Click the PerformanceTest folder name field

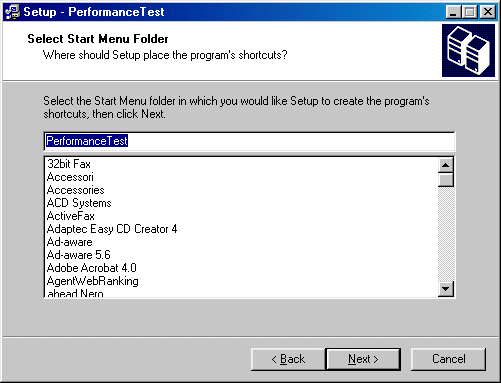249,141
